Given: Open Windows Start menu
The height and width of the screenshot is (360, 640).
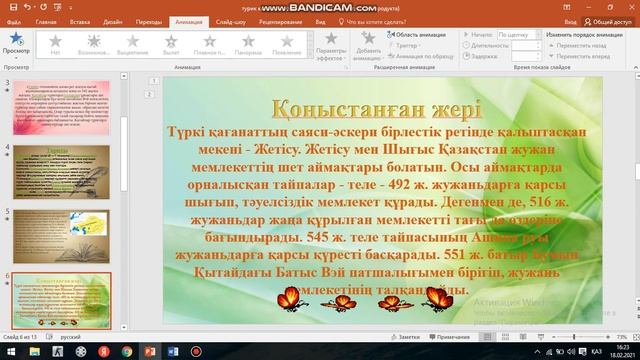Looking at the screenshot, I should tap(11, 351).
